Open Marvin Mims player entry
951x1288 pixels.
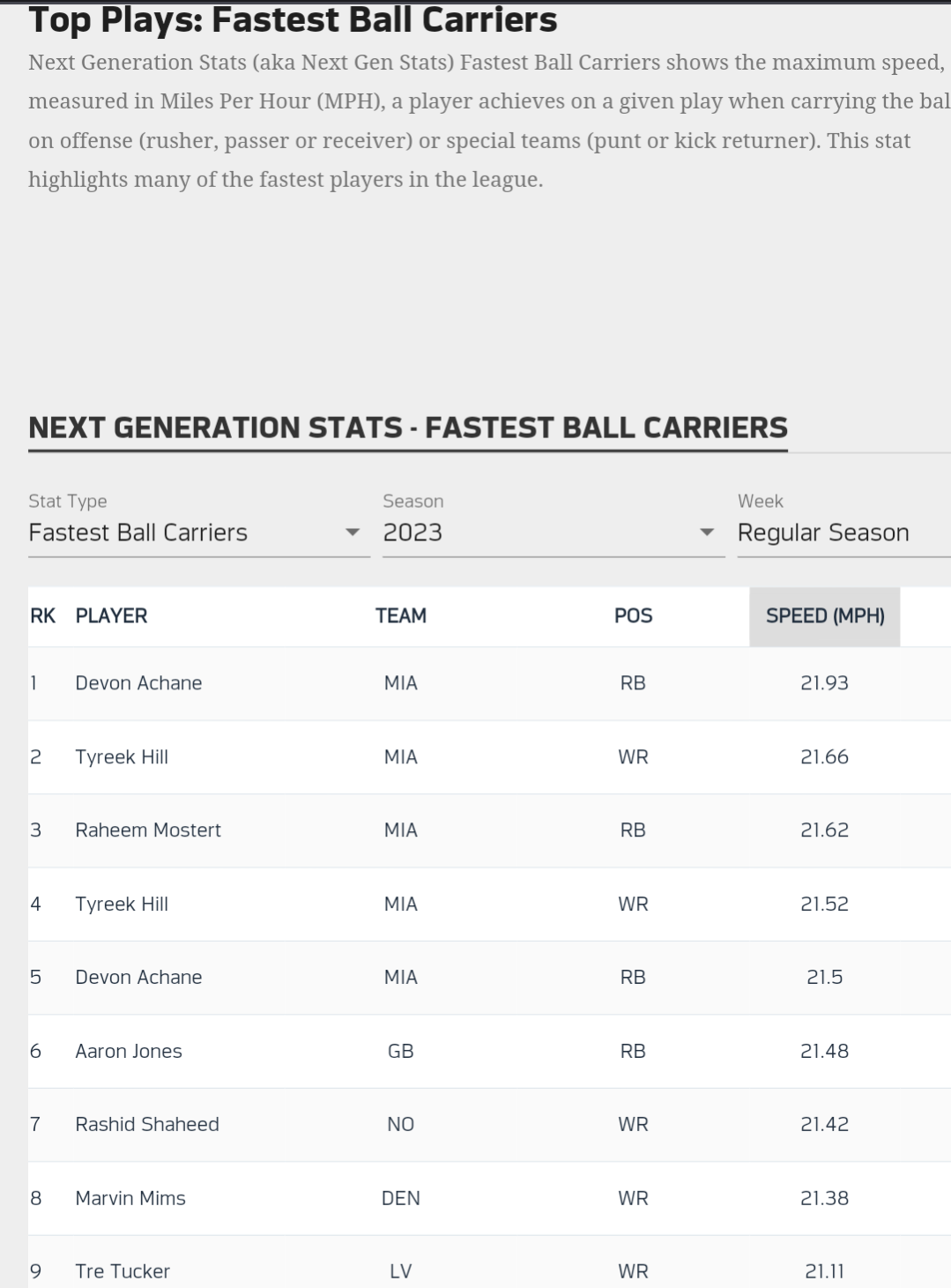click(130, 1199)
